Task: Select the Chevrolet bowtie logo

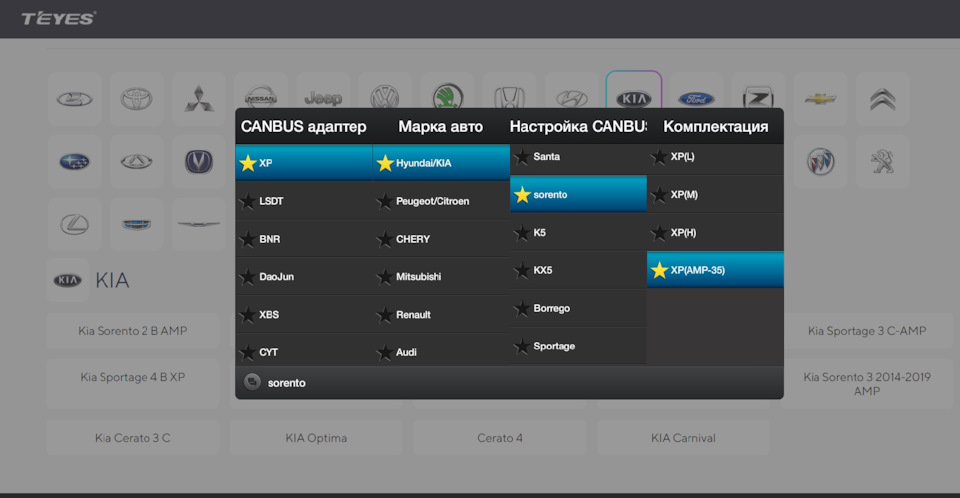Action: pos(820,99)
